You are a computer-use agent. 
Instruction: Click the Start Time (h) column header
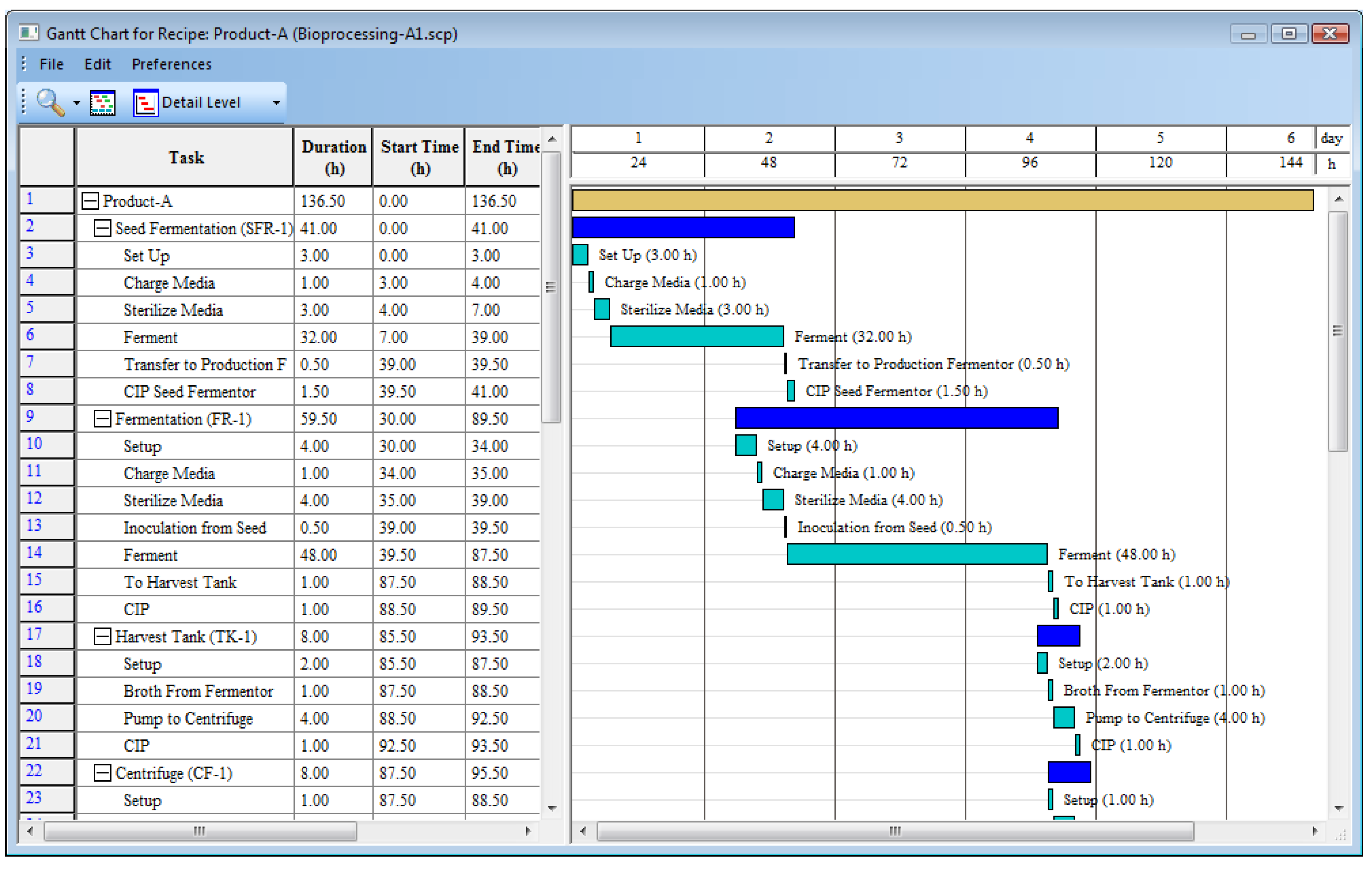419,157
